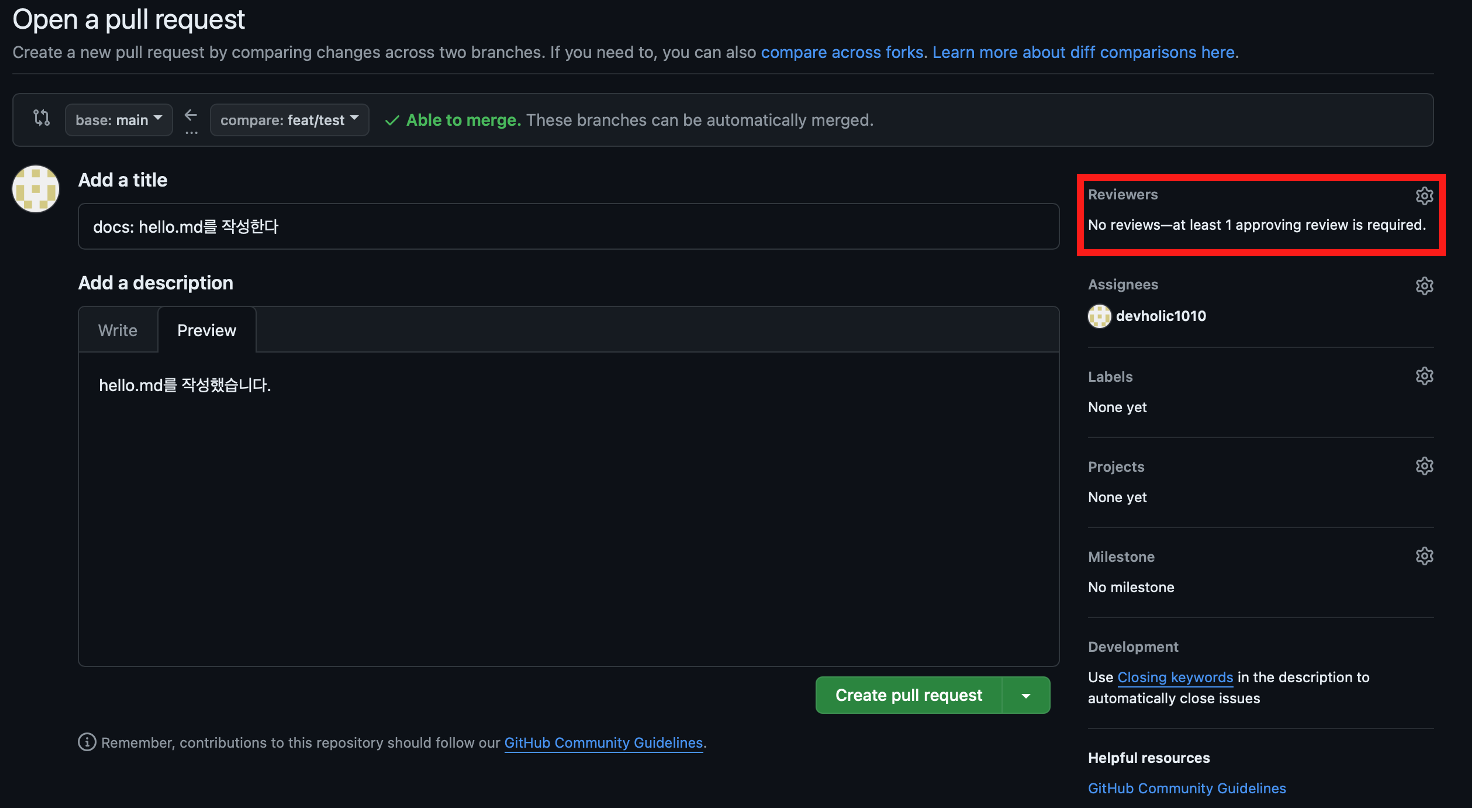This screenshot has height=808, width=1472.
Task: Click the Assignees heading
Action: pyautogui.click(x=1123, y=285)
